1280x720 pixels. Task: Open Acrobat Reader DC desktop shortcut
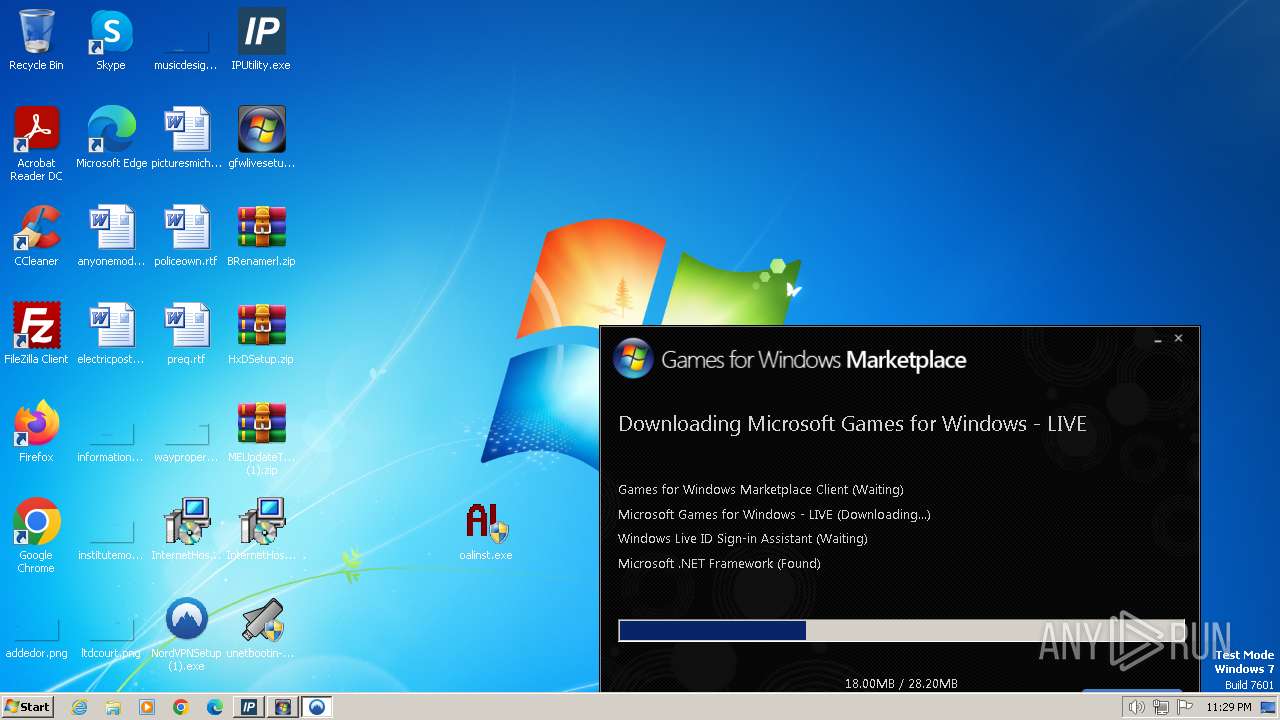[x=36, y=144]
